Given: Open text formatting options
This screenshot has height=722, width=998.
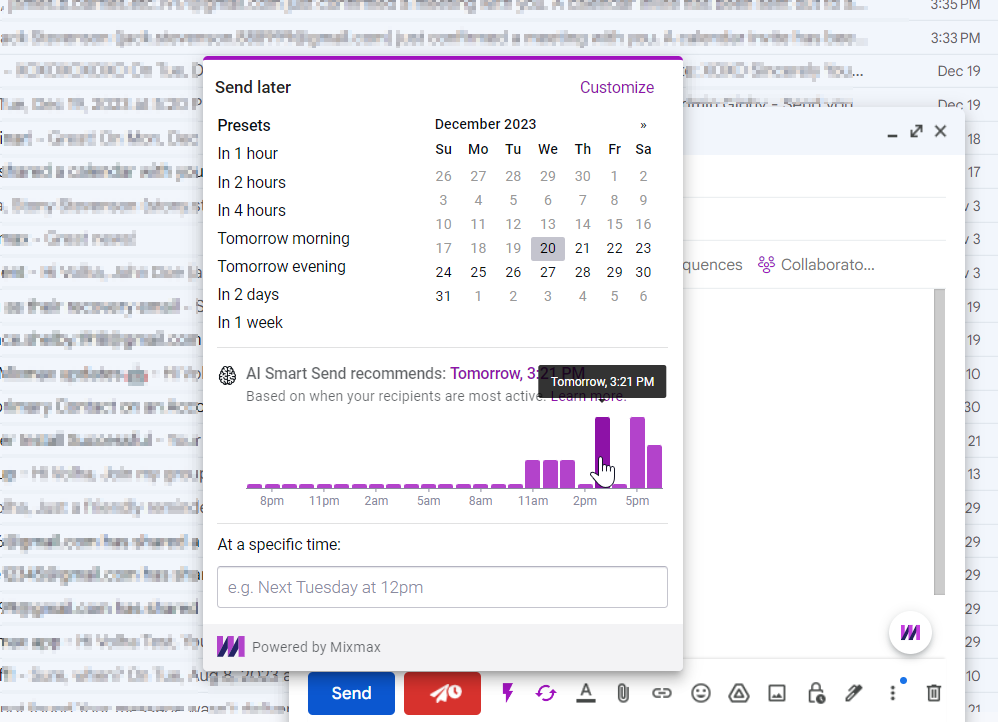Looking at the screenshot, I should [x=585, y=692].
